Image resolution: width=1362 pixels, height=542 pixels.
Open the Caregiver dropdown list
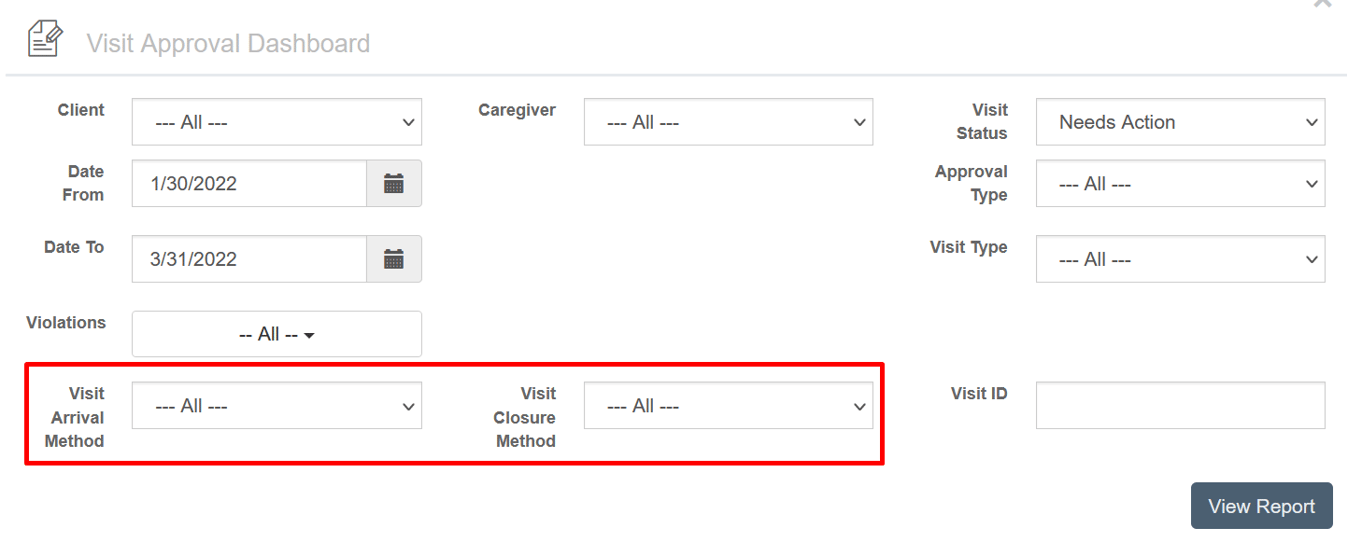(x=728, y=122)
